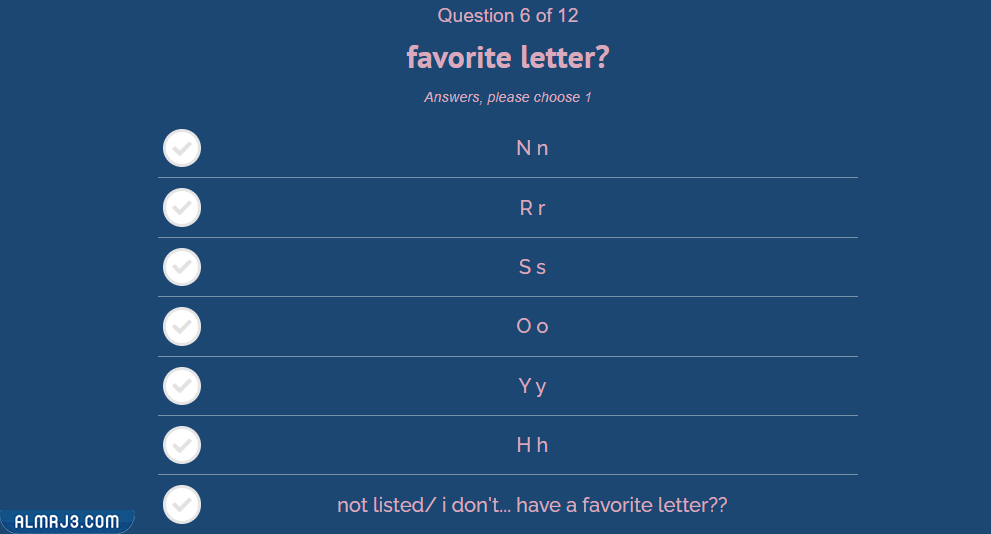Select the checkmark circle for not listed
The width and height of the screenshot is (991, 534).
[181, 505]
